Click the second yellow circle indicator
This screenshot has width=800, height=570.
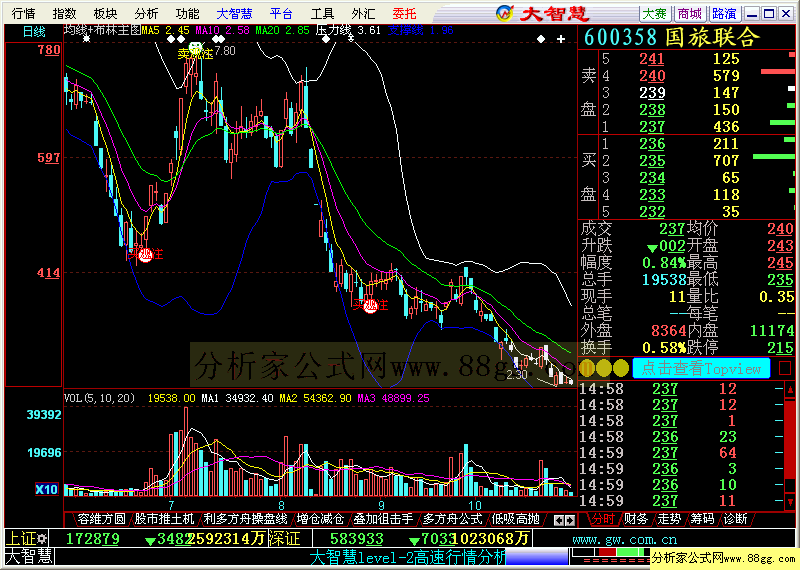[x=604, y=368]
